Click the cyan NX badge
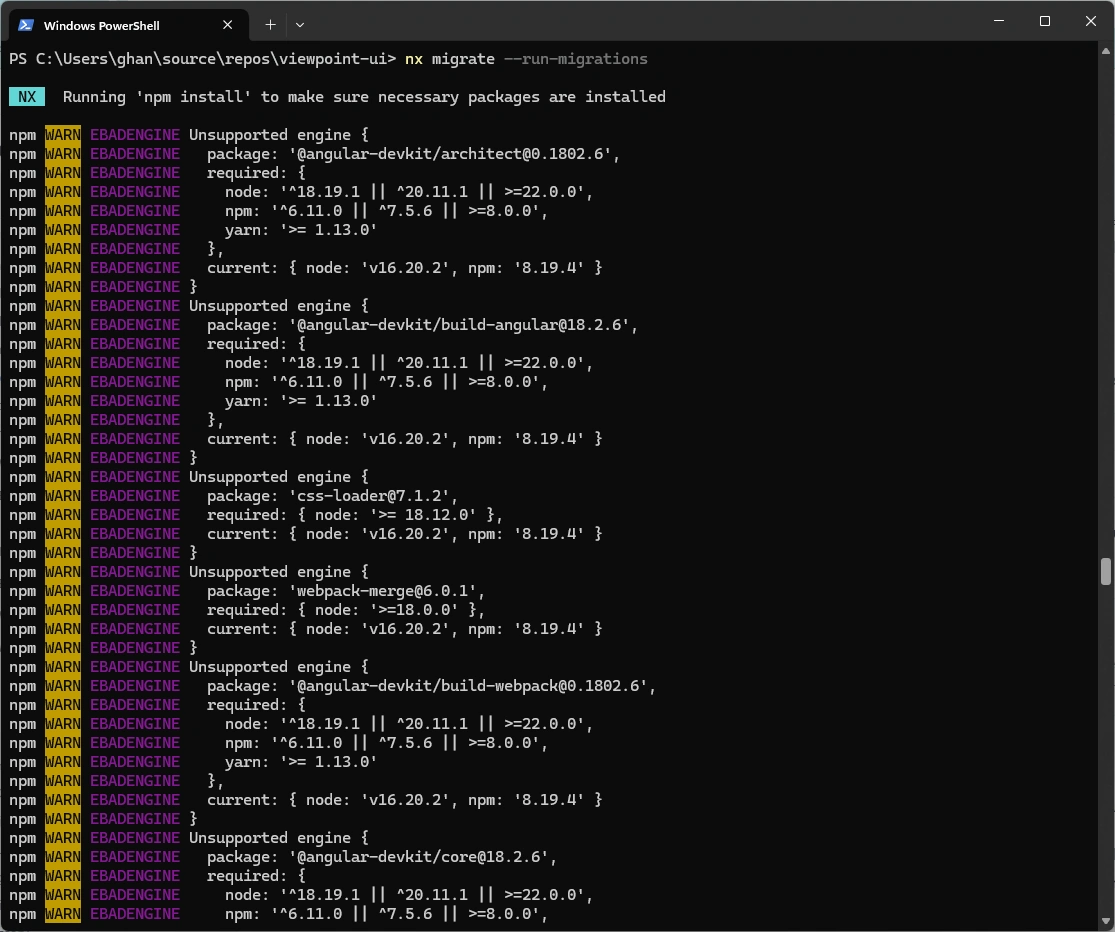The height and width of the screenshot is (932, 1115). [27, 97]
